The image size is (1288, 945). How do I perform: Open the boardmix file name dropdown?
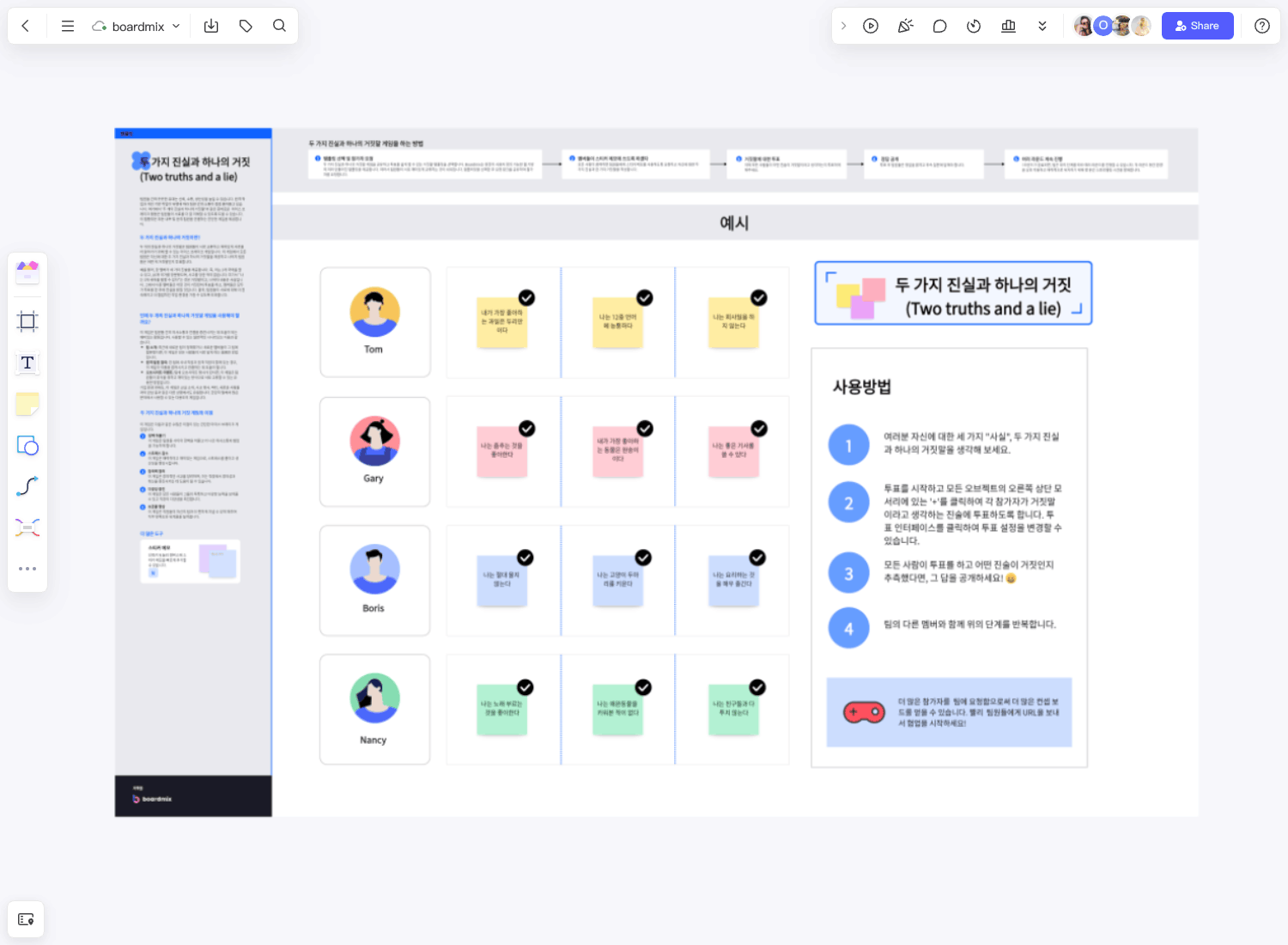coord(137,27)
